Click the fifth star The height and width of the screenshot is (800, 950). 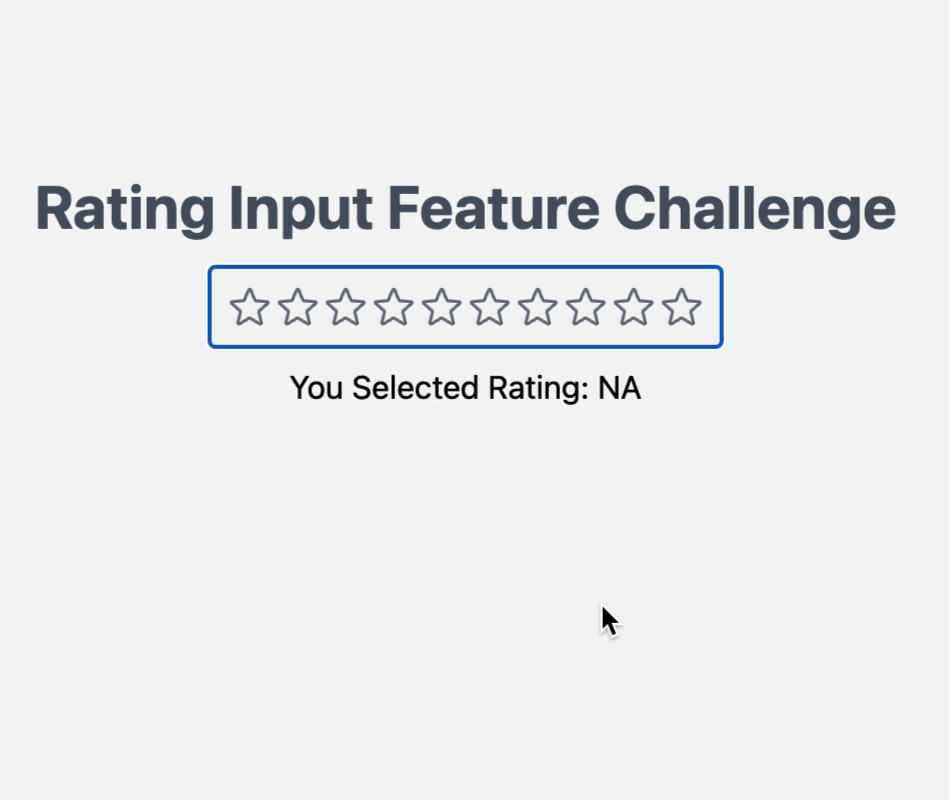tap(442, 308)
